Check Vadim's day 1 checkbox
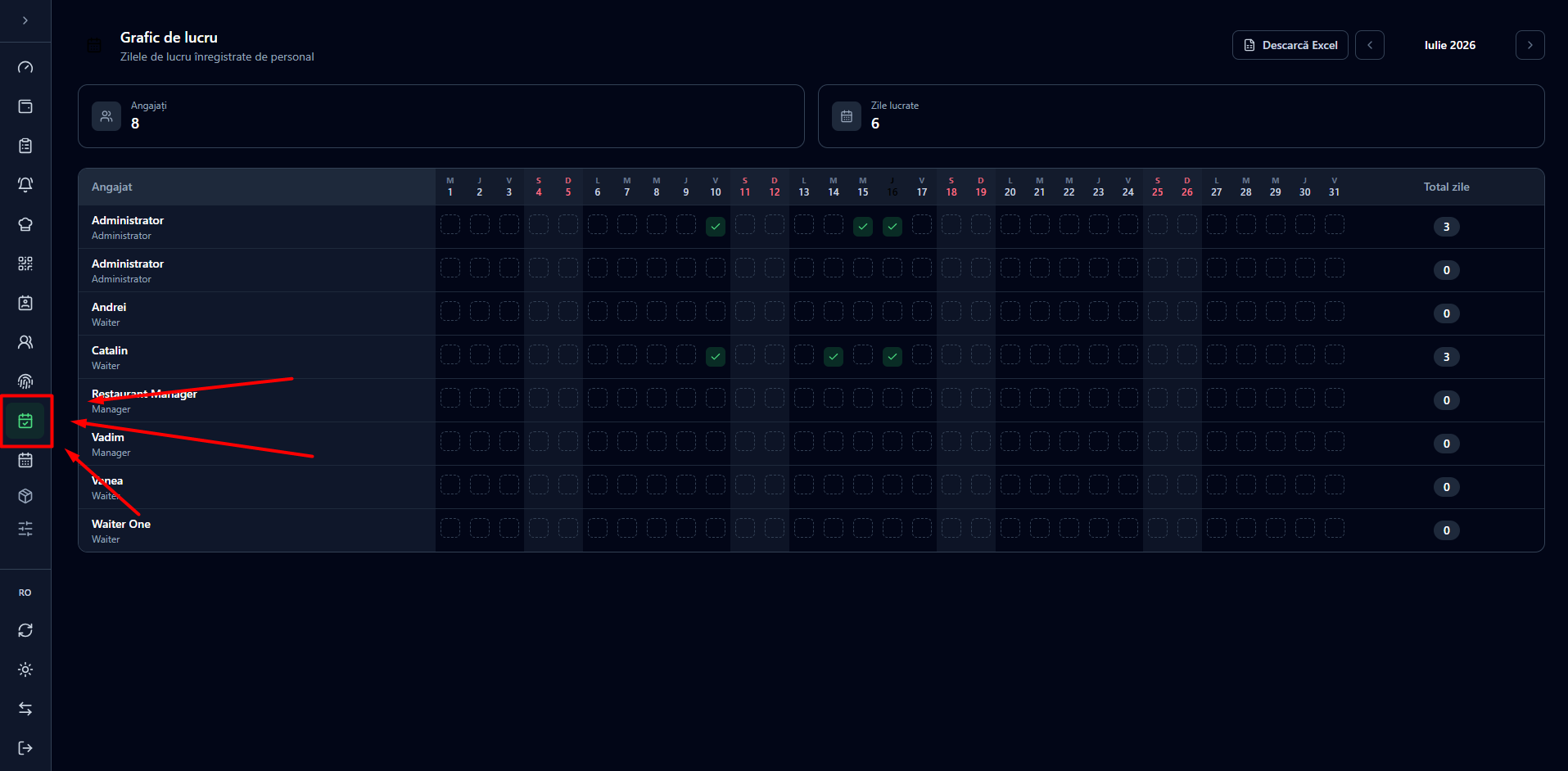The height and width of the screenshot is (771, 1568). [x=450, y=442]
